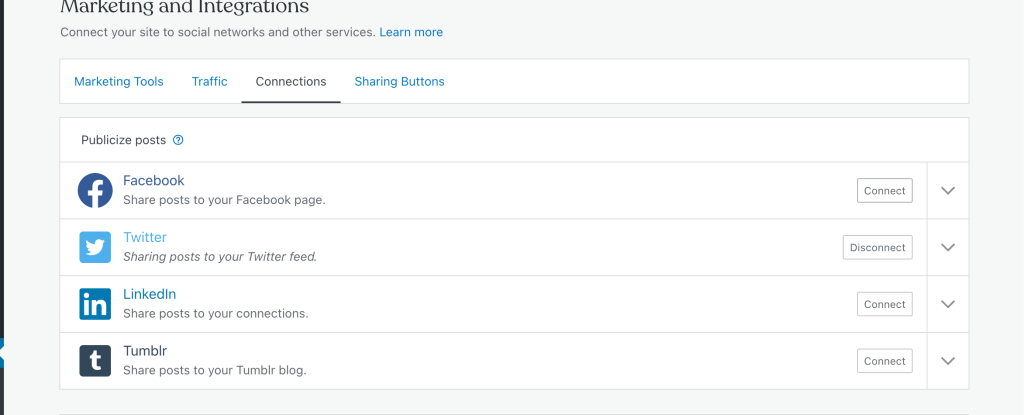This screenshot has height=415, width=1024.
Task: Click the LinkedIn logo icon
Action: tap(95, 304)
